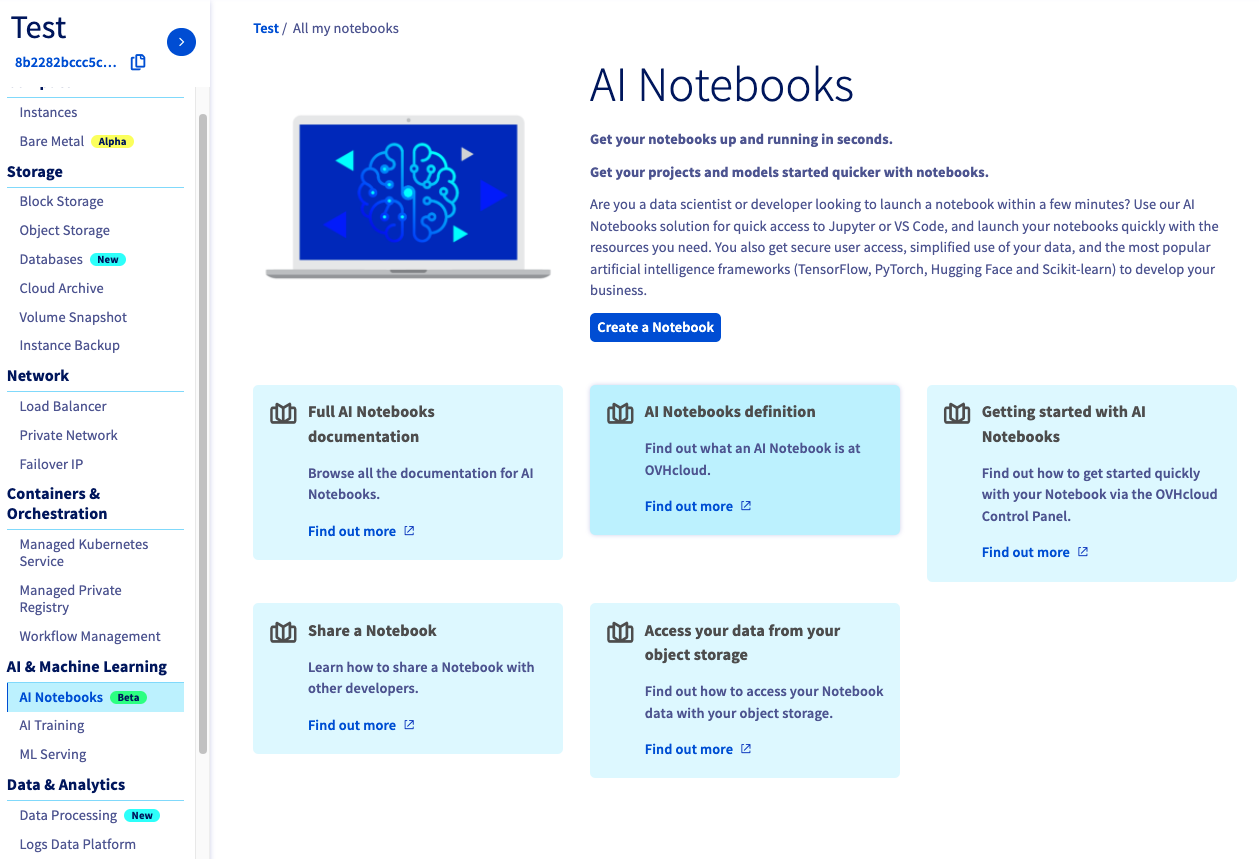This screenshot has height=859, width=1259.
Task: Click external link icon under AI Notebooks definition
Action: tap(746, 506)
